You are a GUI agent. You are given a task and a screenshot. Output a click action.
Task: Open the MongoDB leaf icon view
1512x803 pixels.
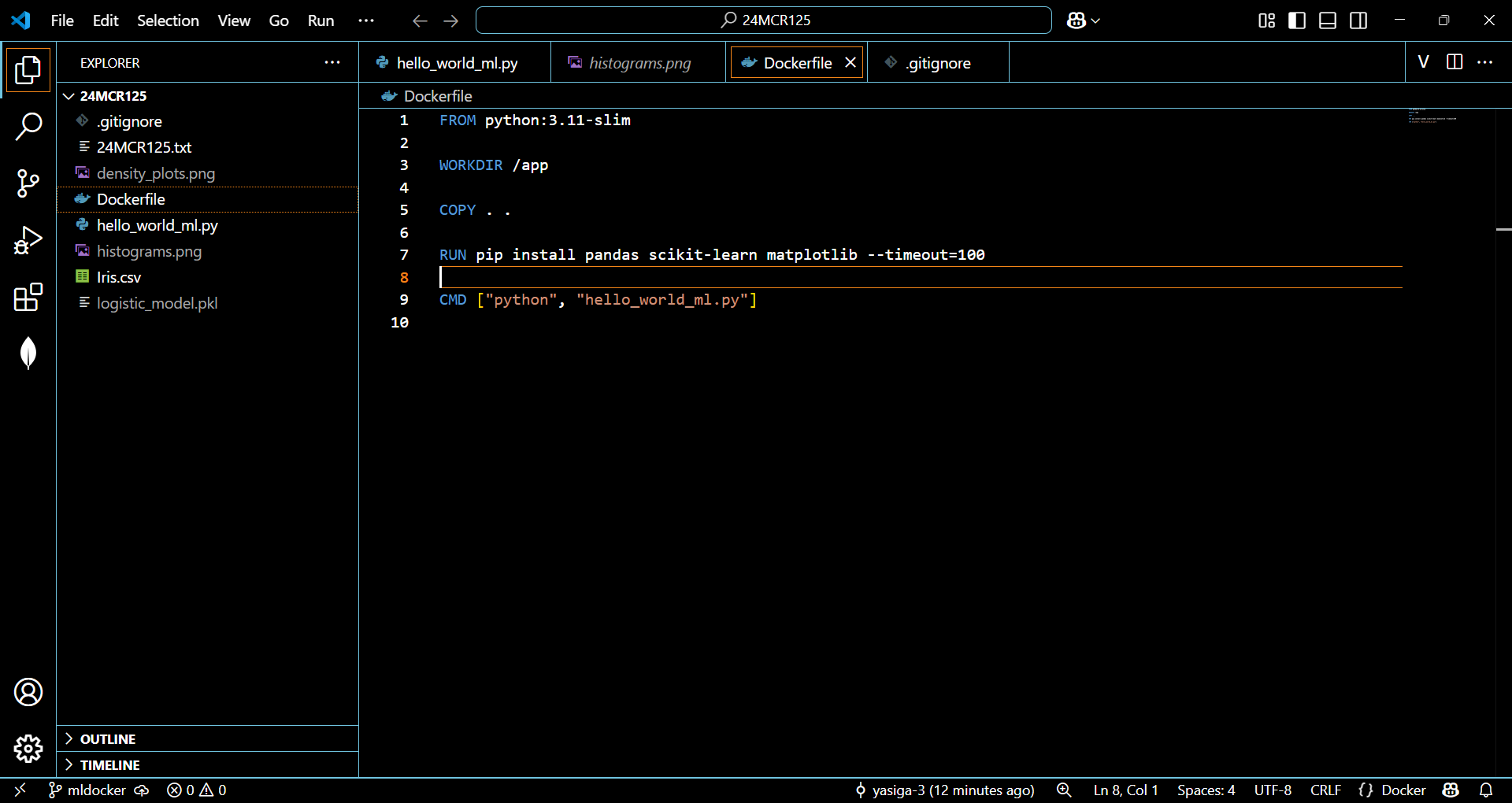coord(28,353)
